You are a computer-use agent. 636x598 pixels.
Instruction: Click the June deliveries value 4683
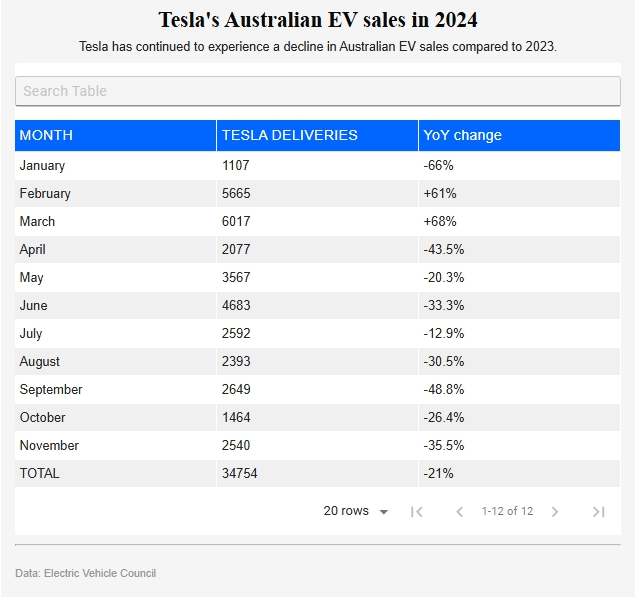pyautogui.click(x=236, y=305)
